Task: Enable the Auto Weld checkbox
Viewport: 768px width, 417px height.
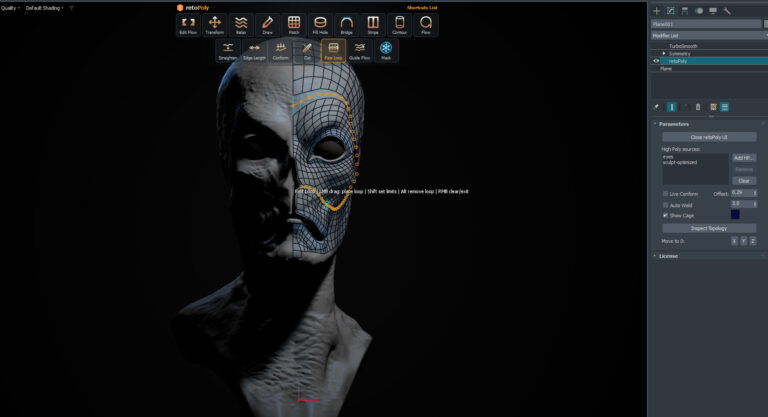Action: pyautogui.click(x=665, y=205)
